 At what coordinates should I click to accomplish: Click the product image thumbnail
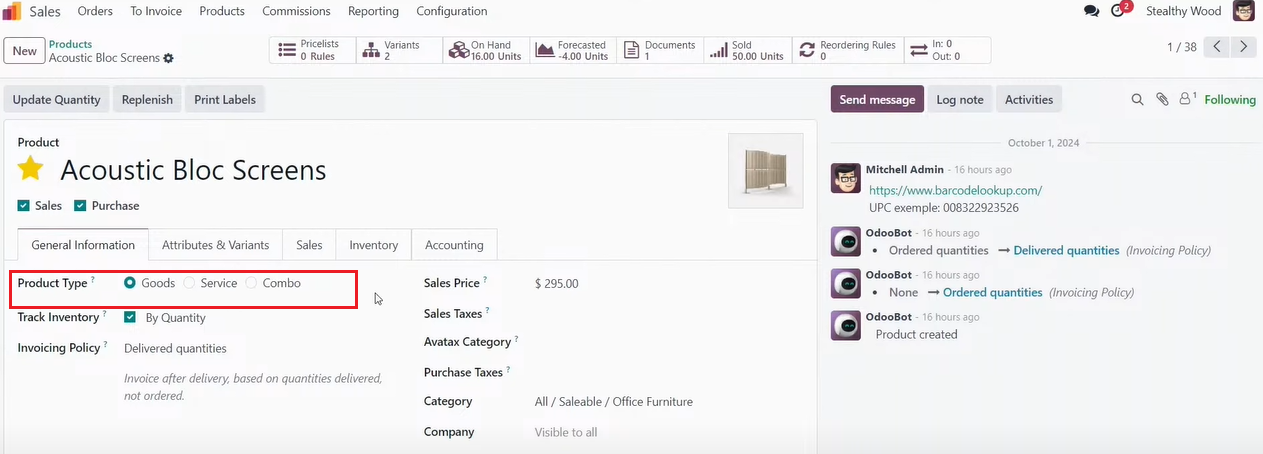click(x=766, y=170)
